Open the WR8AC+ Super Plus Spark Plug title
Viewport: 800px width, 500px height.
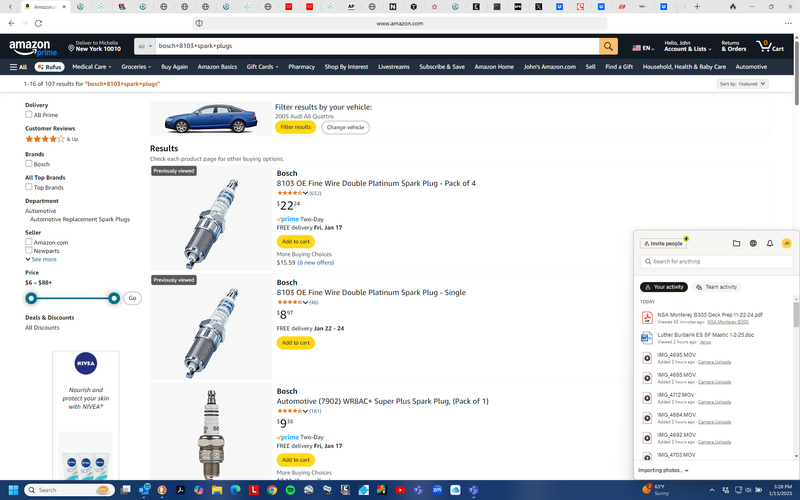click(x=383, y=402)
